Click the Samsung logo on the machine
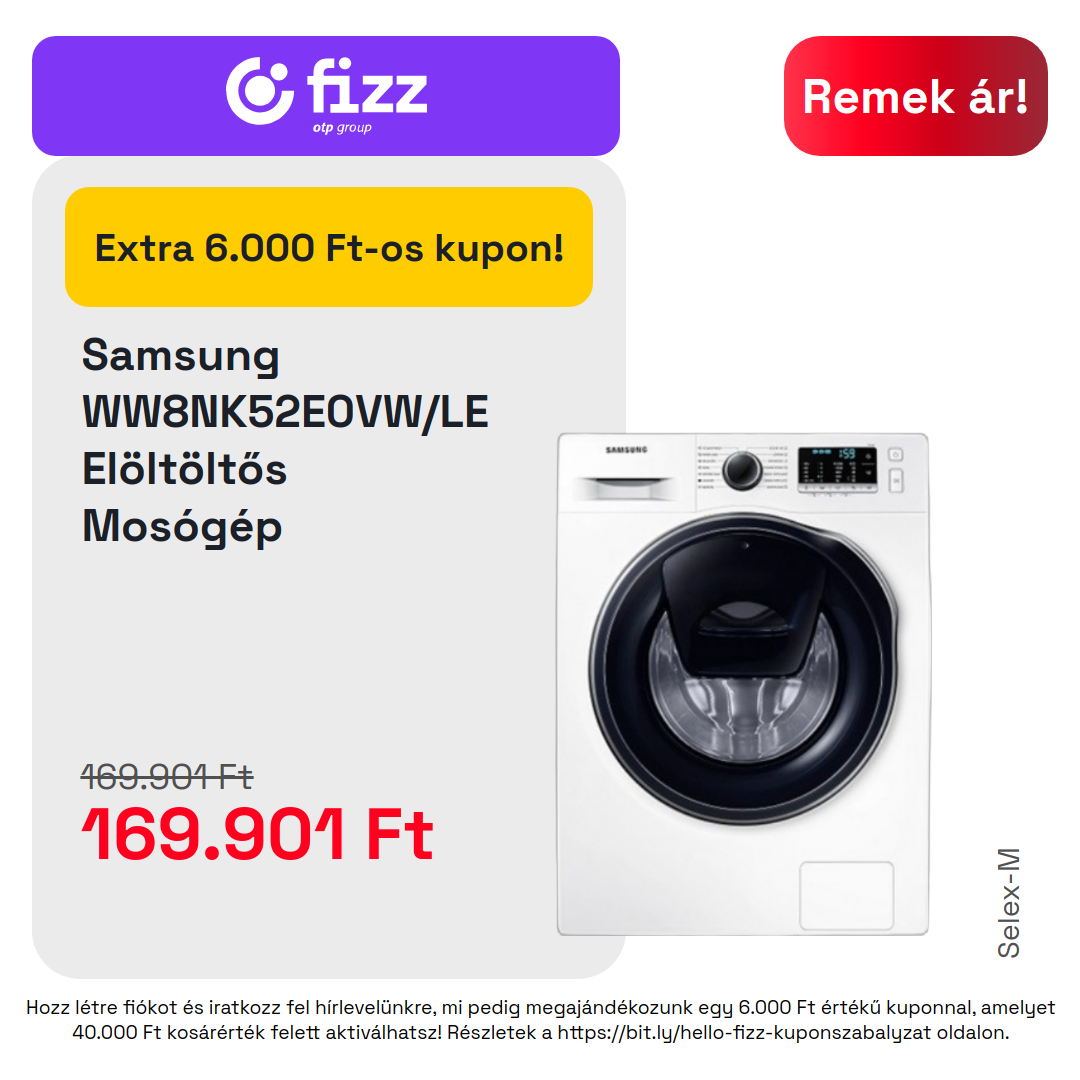The image size is (1080, 1080). point(626,450)
